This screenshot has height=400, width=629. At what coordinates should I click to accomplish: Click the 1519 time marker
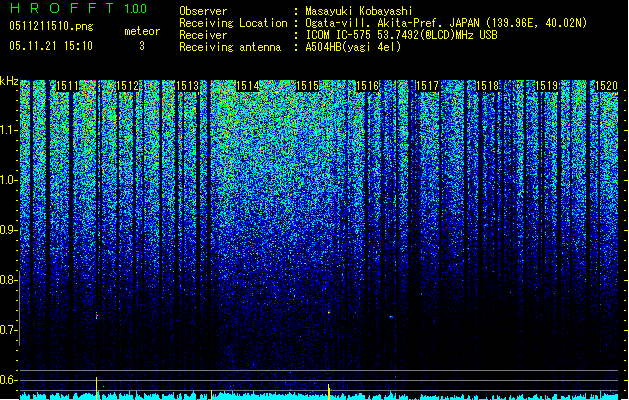tap(547, 86)
